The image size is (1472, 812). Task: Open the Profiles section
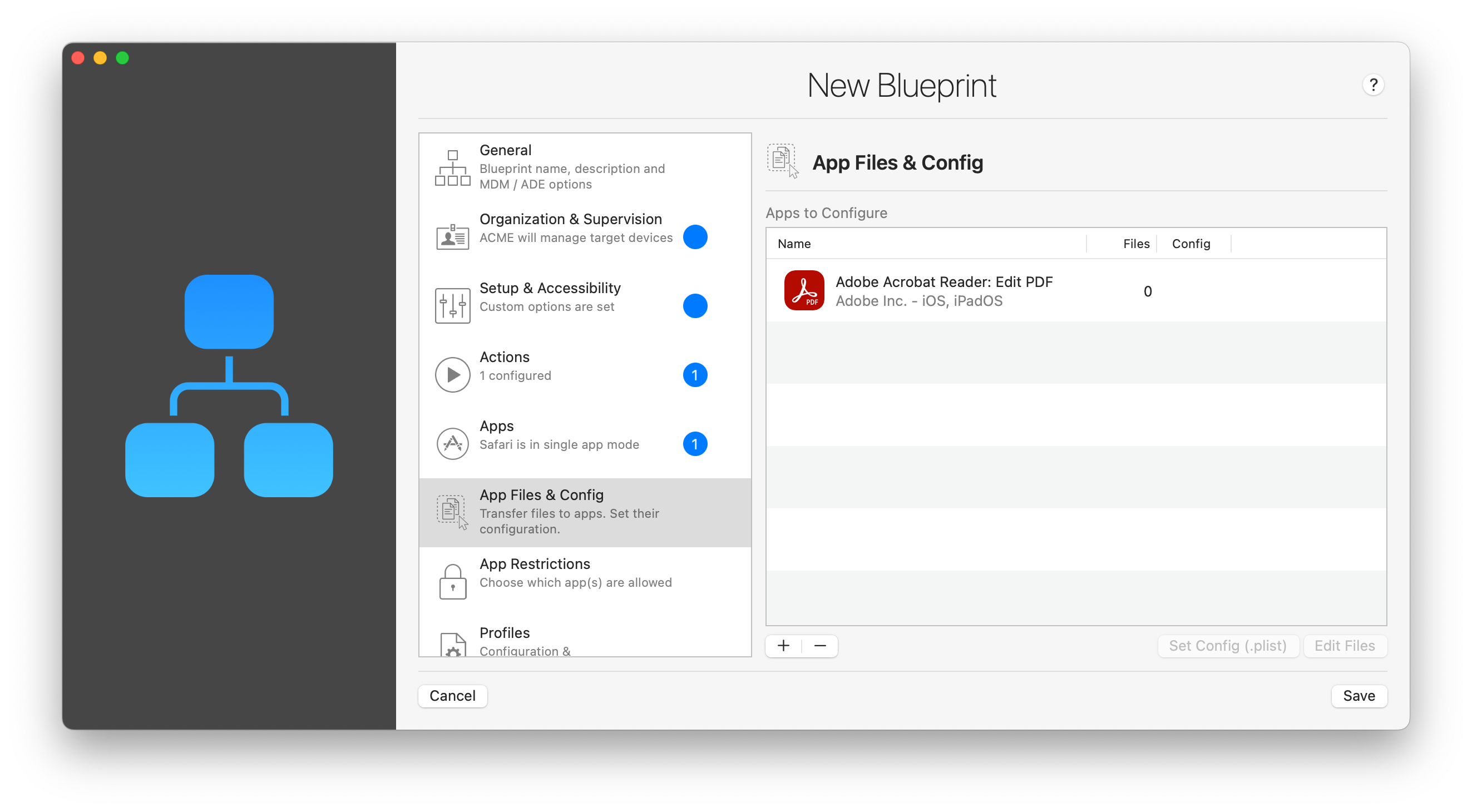(x=585, y=637)
